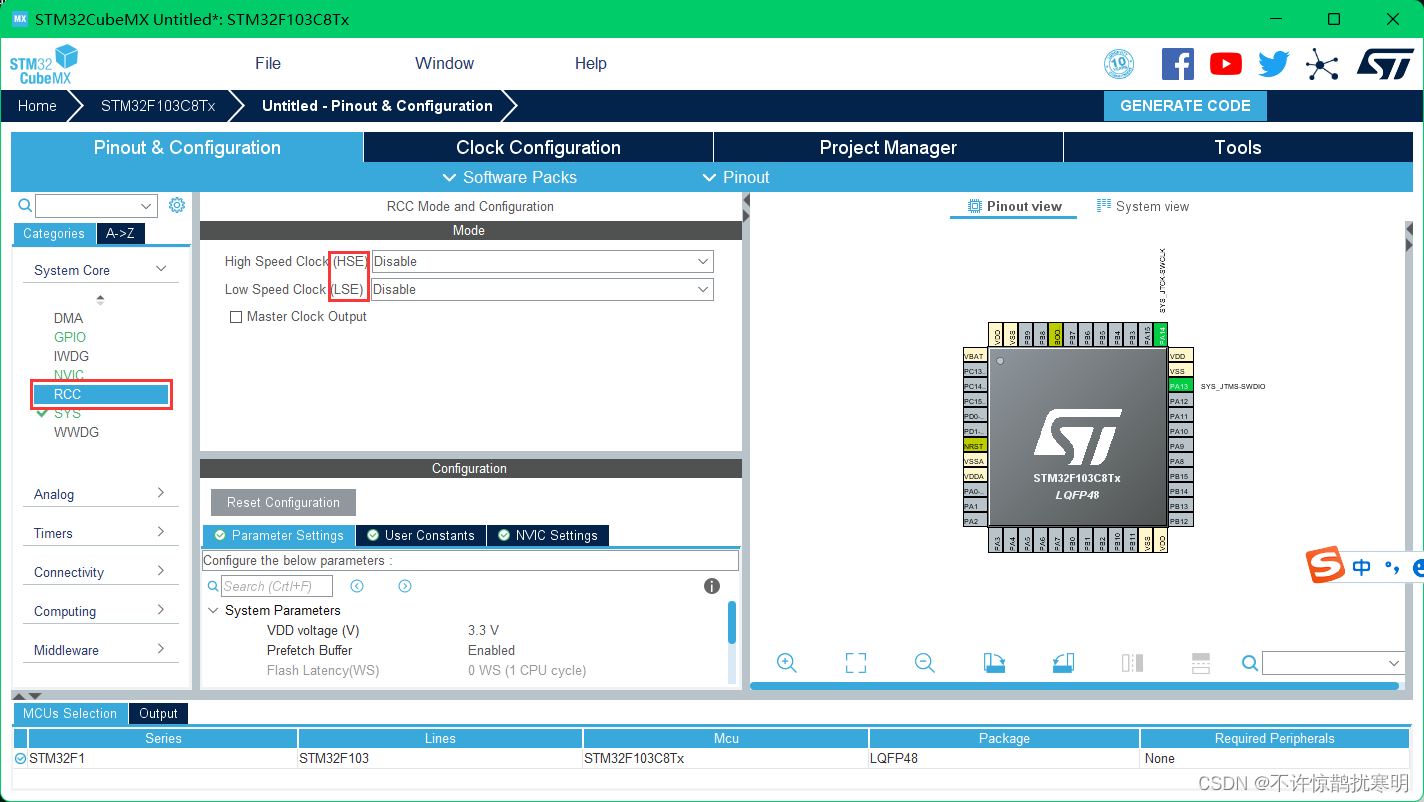The height and width of the screenshot is (802, 1424).
Task: Click the left sidebar search magnifier
Action: coord(25,206)
